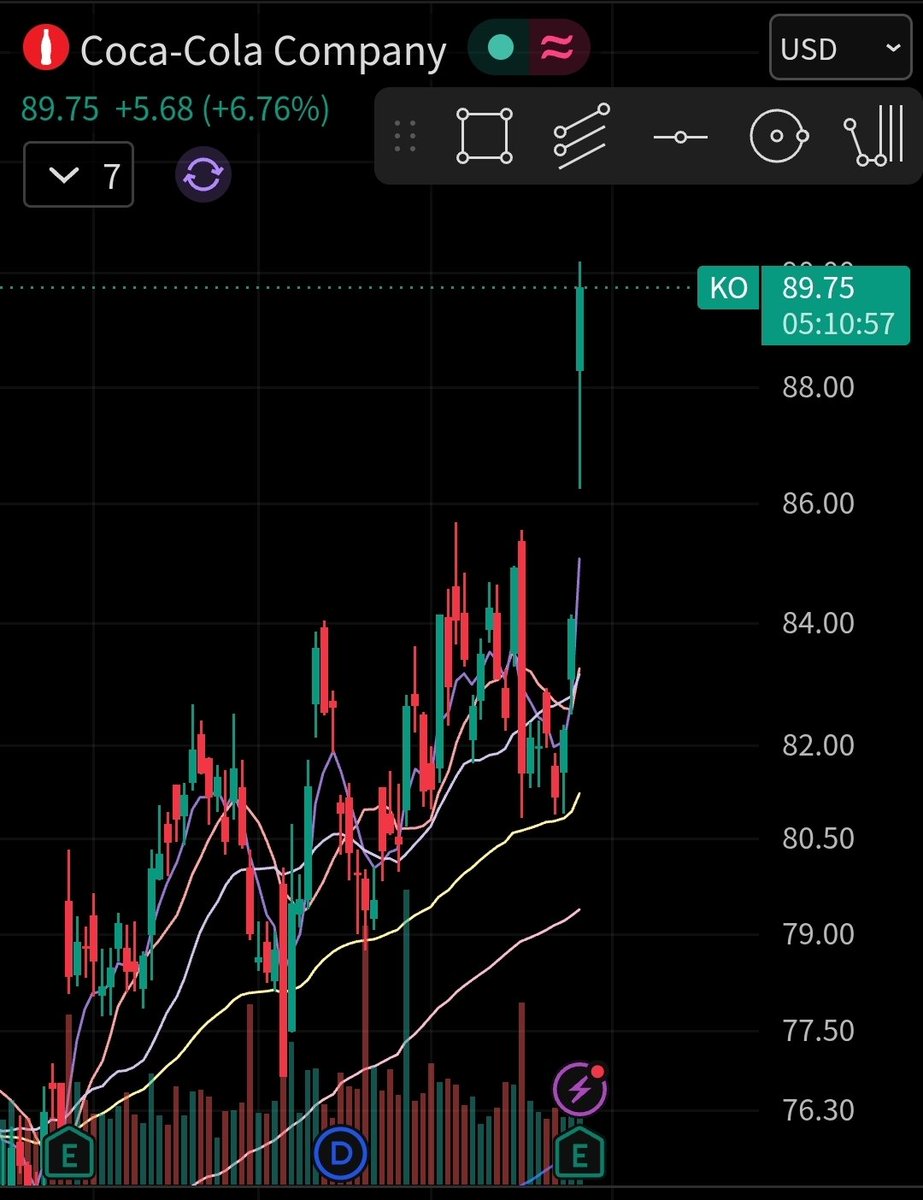Viewport: 923px width, 1200px height.
Task: Click the 80.50 price axis label
Action: click(x=819, y=837)
